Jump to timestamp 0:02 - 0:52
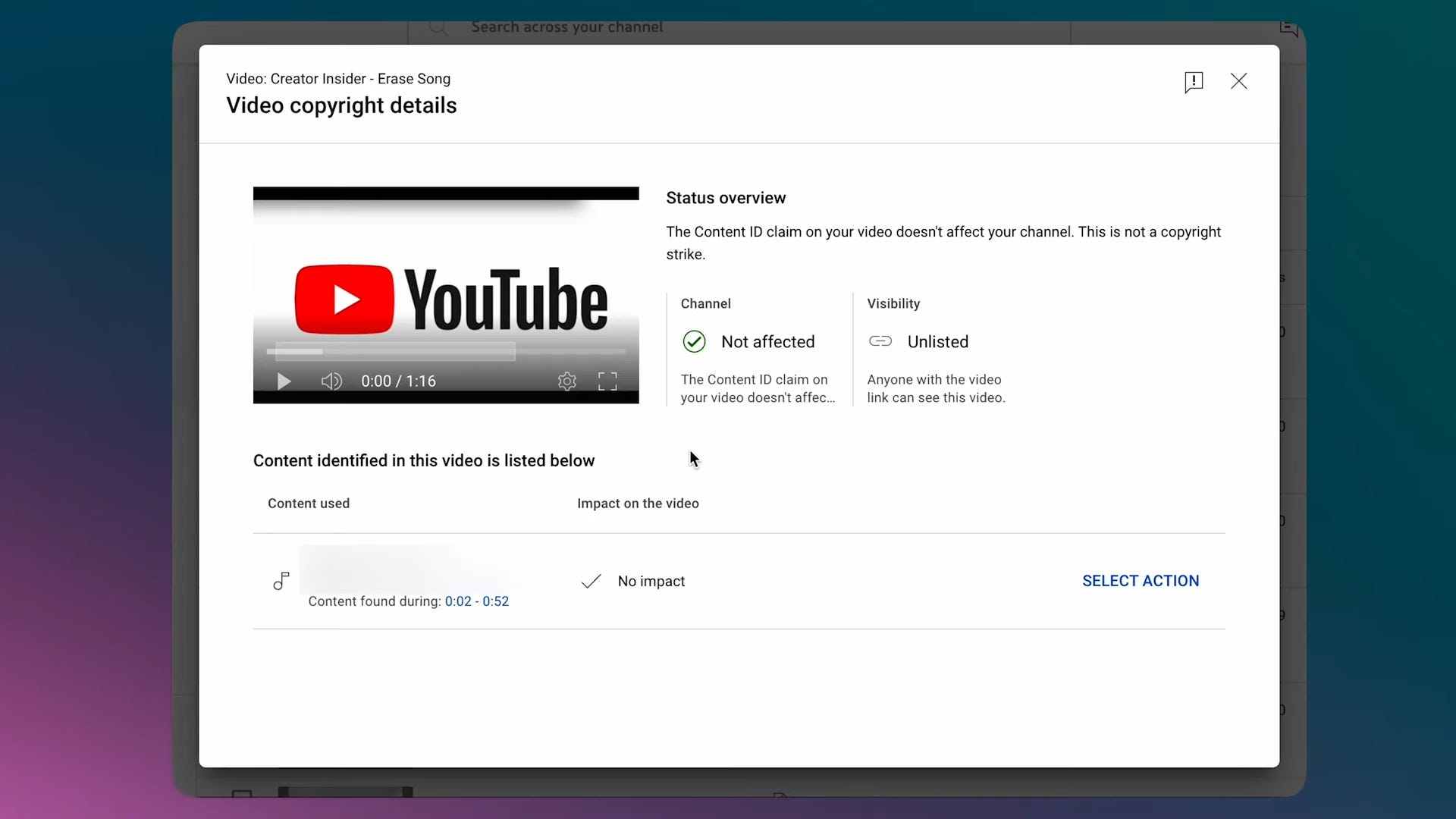 point(477,601)
